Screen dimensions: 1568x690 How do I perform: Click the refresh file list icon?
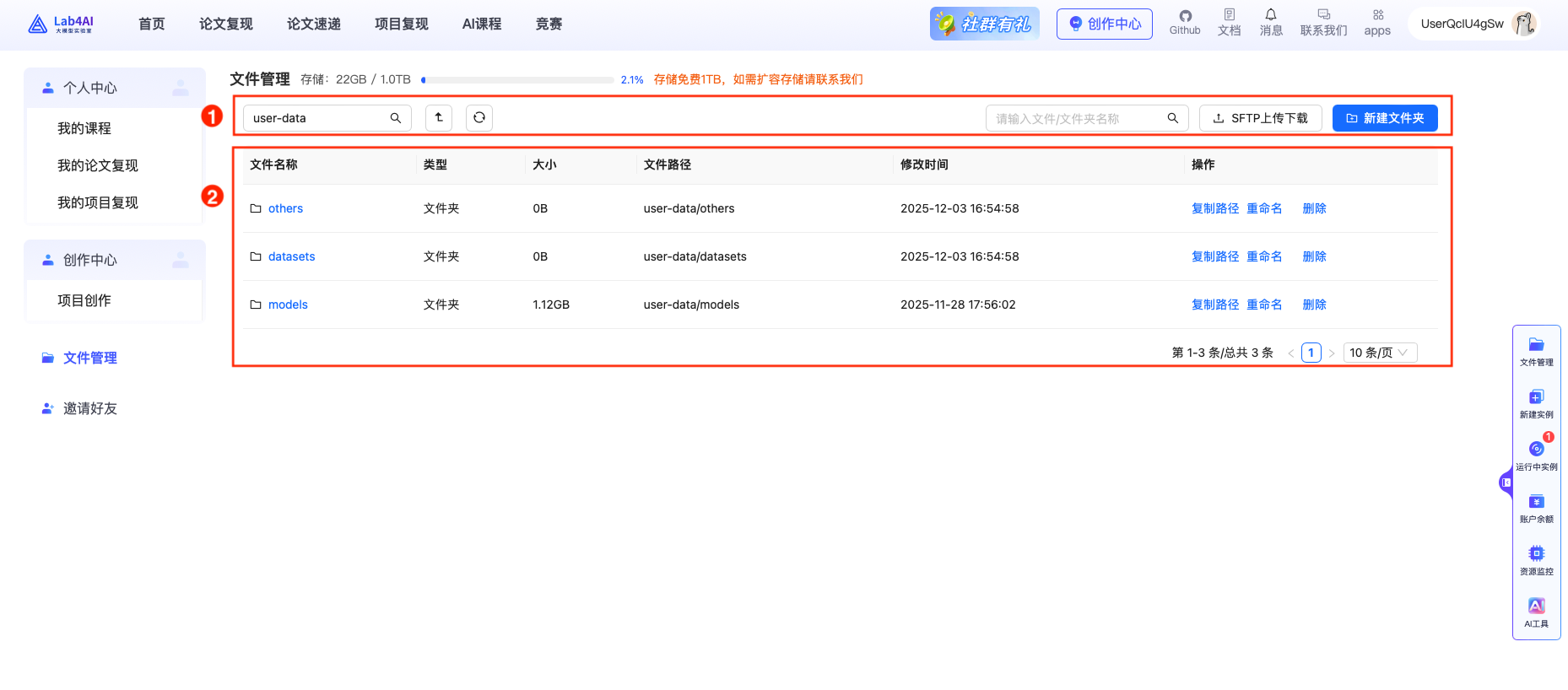pyautogui.click(x=479, y=118)
